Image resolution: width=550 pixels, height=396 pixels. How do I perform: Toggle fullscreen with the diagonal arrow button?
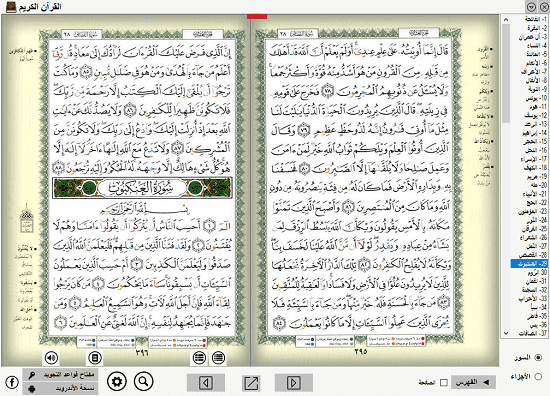click(251, 383)
